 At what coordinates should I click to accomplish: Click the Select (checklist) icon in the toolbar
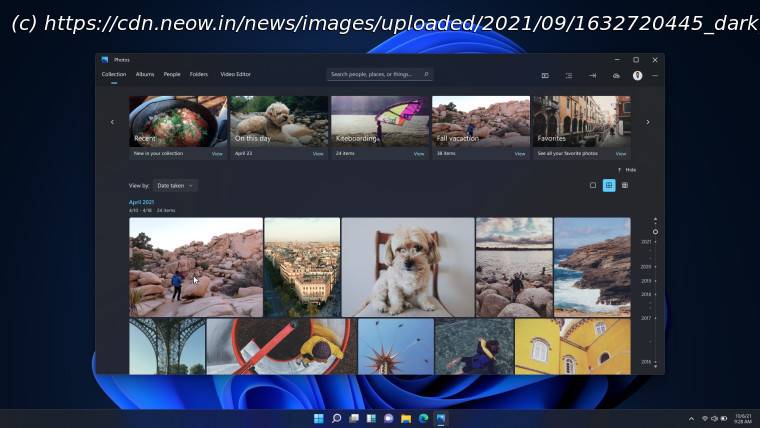[568, 75]
